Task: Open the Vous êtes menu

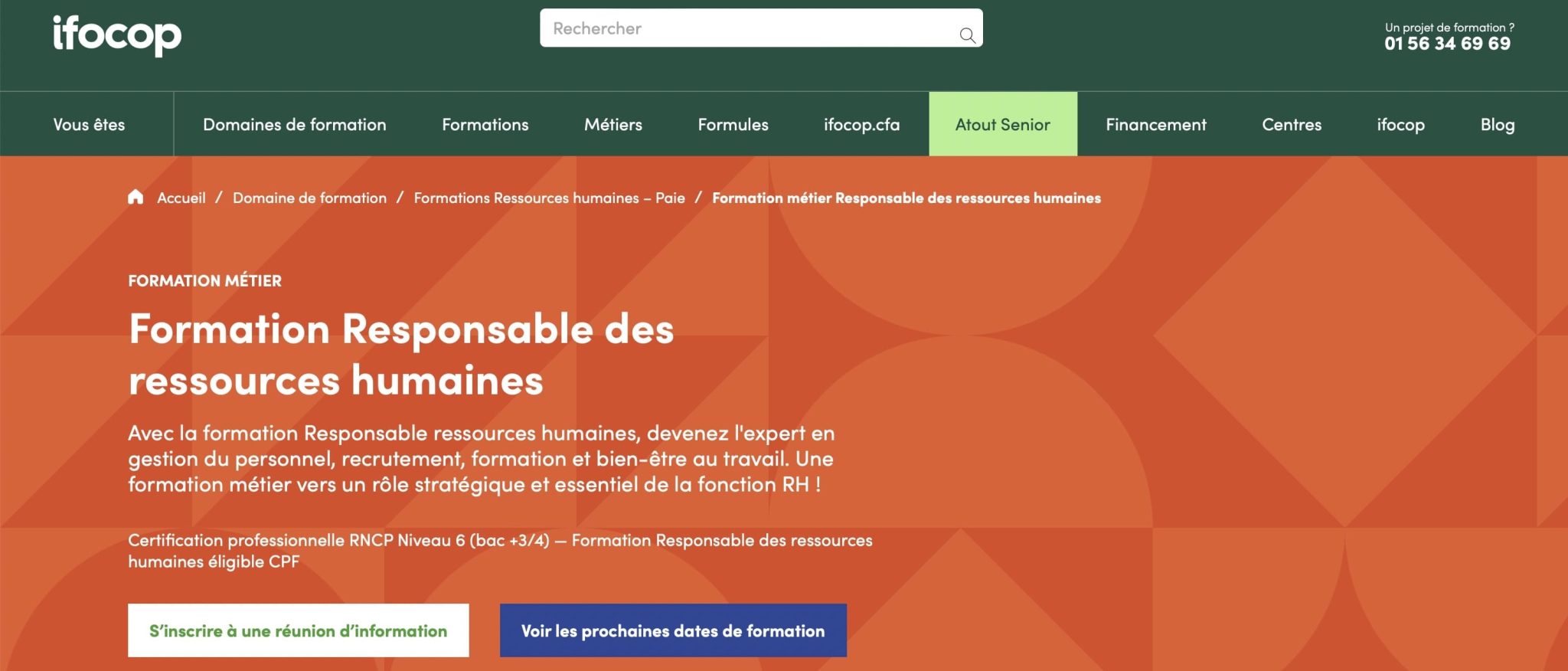Action: [x=89, y=124]
